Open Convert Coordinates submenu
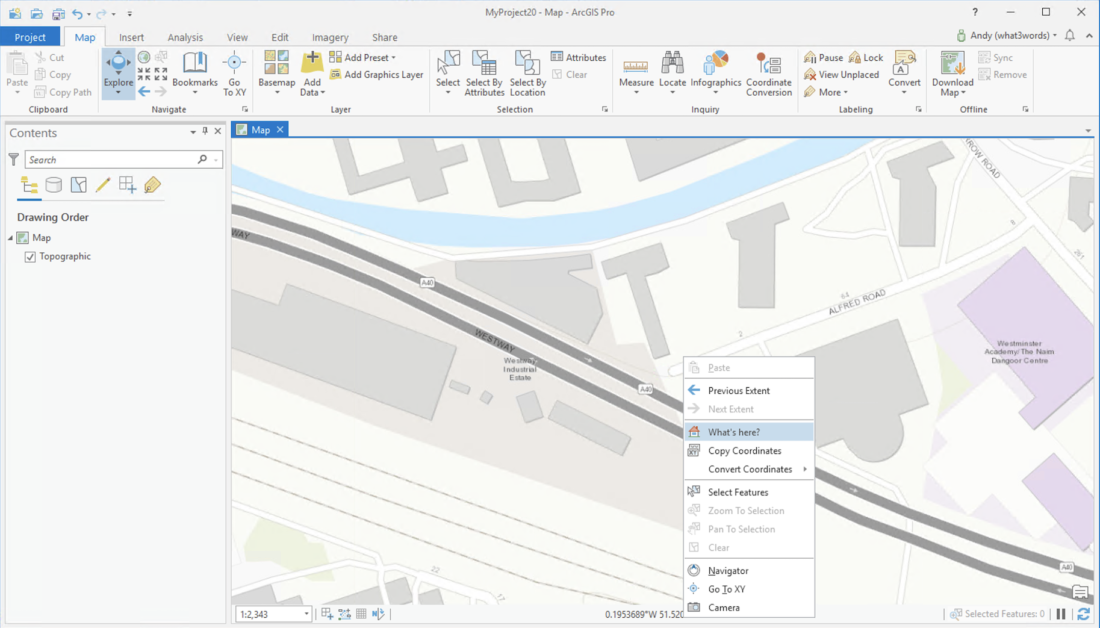The width and height of the screenshot is (1100, 628). click(749, 469)
